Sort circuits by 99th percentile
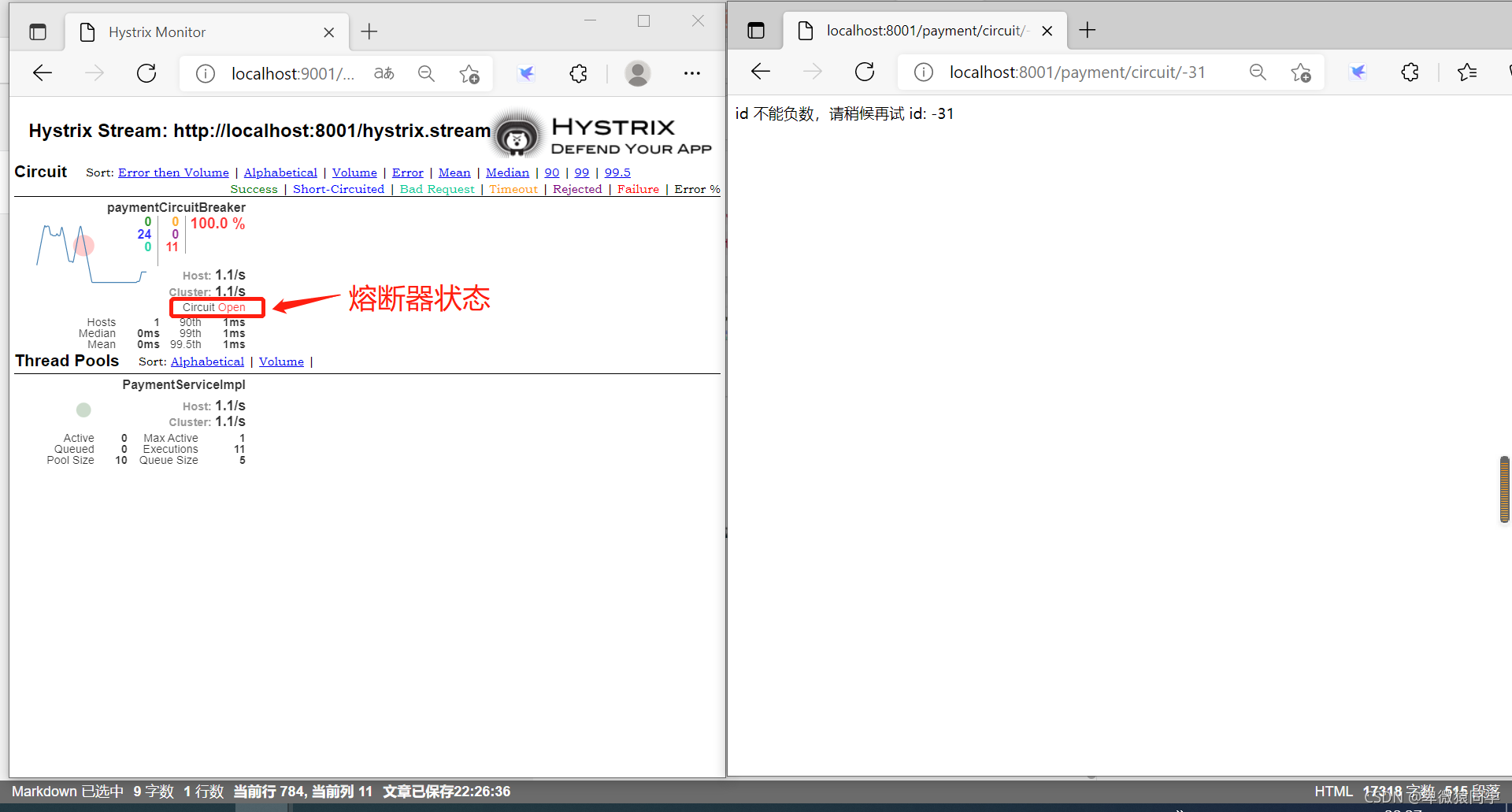This screenshot has width=1512, height=812. tap(582, 172)
